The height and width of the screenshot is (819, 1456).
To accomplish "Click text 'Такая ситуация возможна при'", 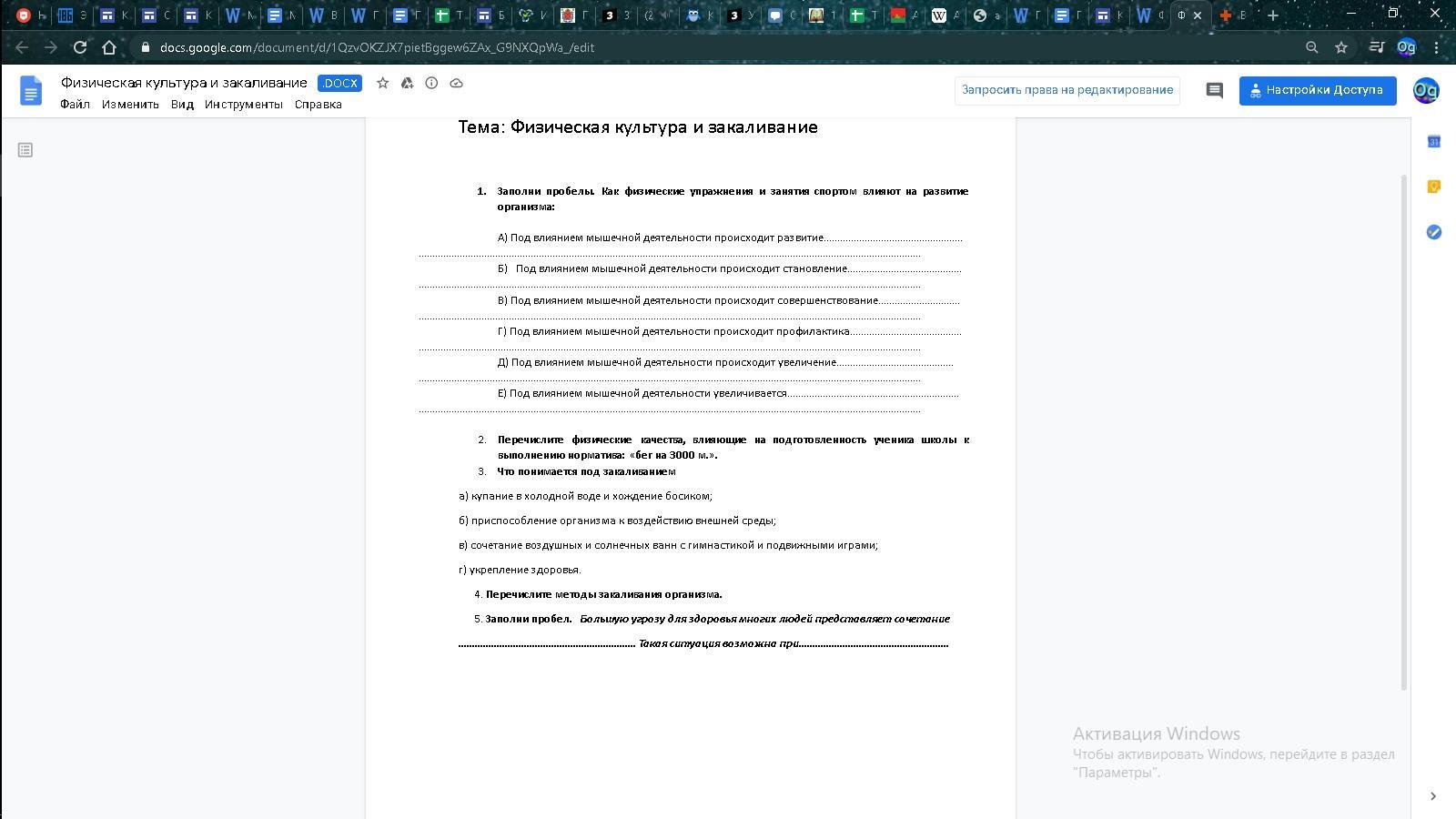I will [x=719, y=643].
